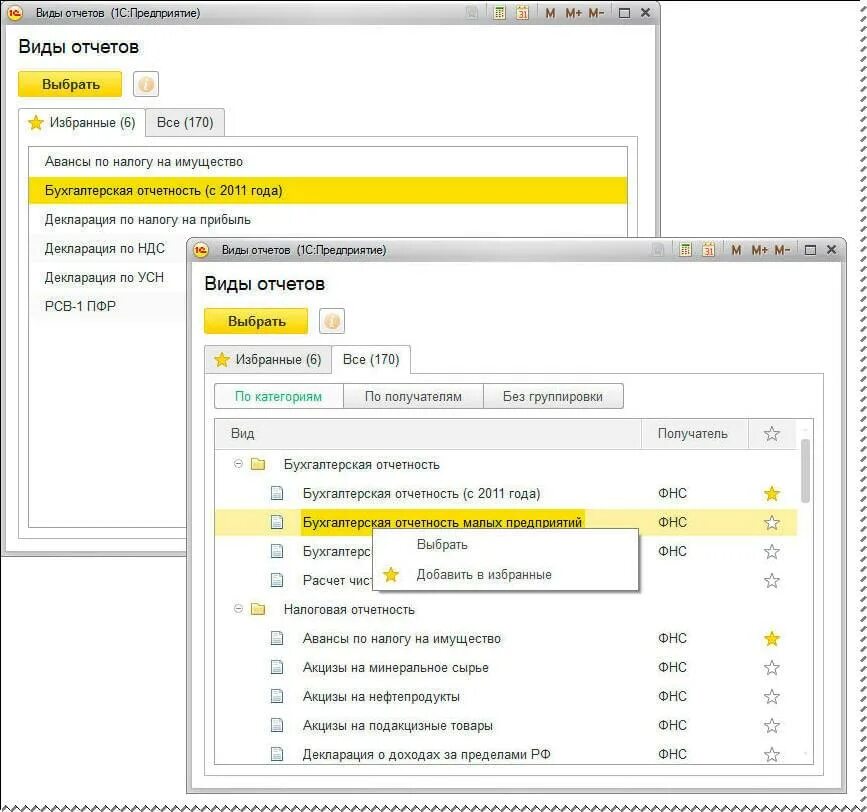Click folder icon of Бухгалтерская отчетность group
This screenshot has width=867, height=812.
point(258,464)
